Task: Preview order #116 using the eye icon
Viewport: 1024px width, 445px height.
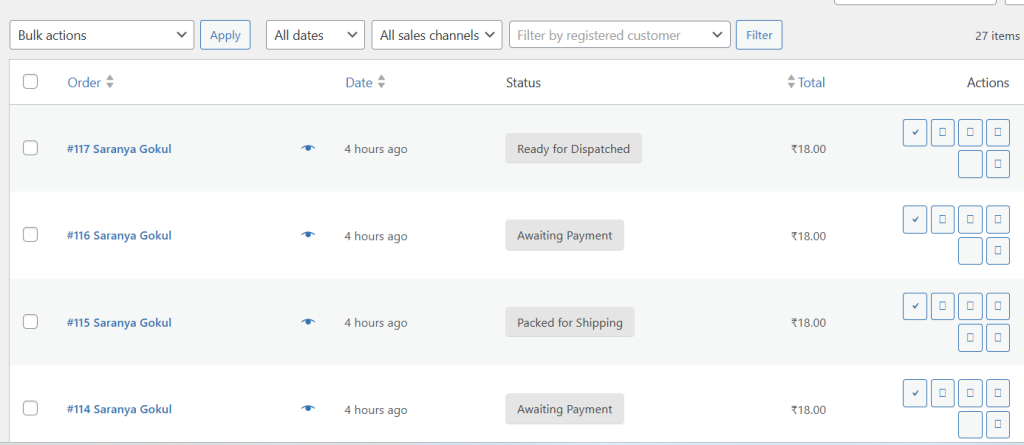Action: pos(308,236)
